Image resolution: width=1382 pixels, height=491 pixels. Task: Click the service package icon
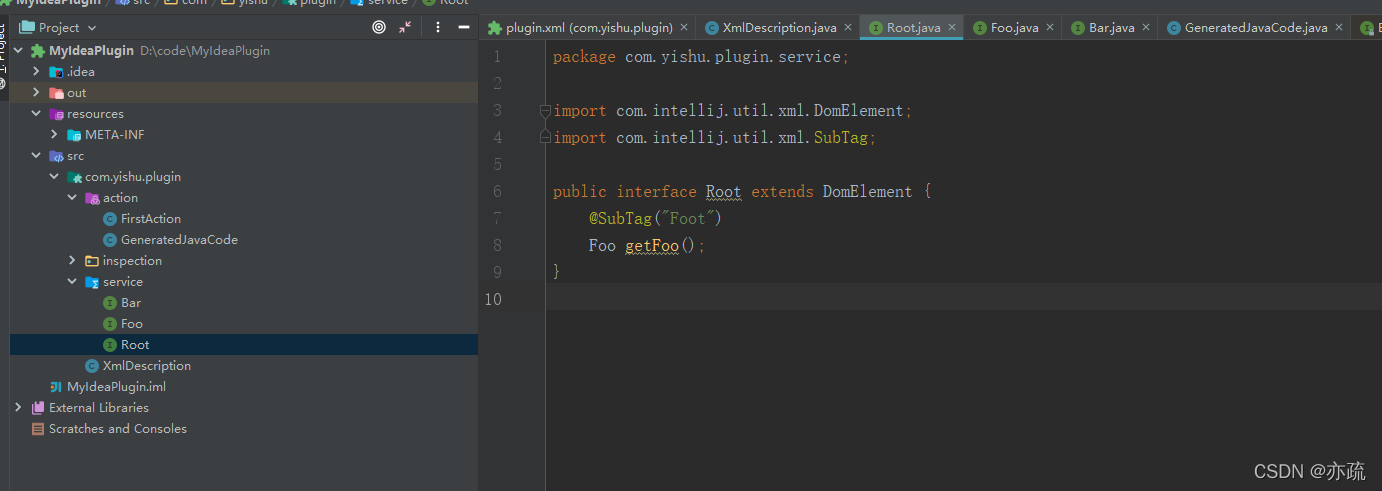point(92,282)
